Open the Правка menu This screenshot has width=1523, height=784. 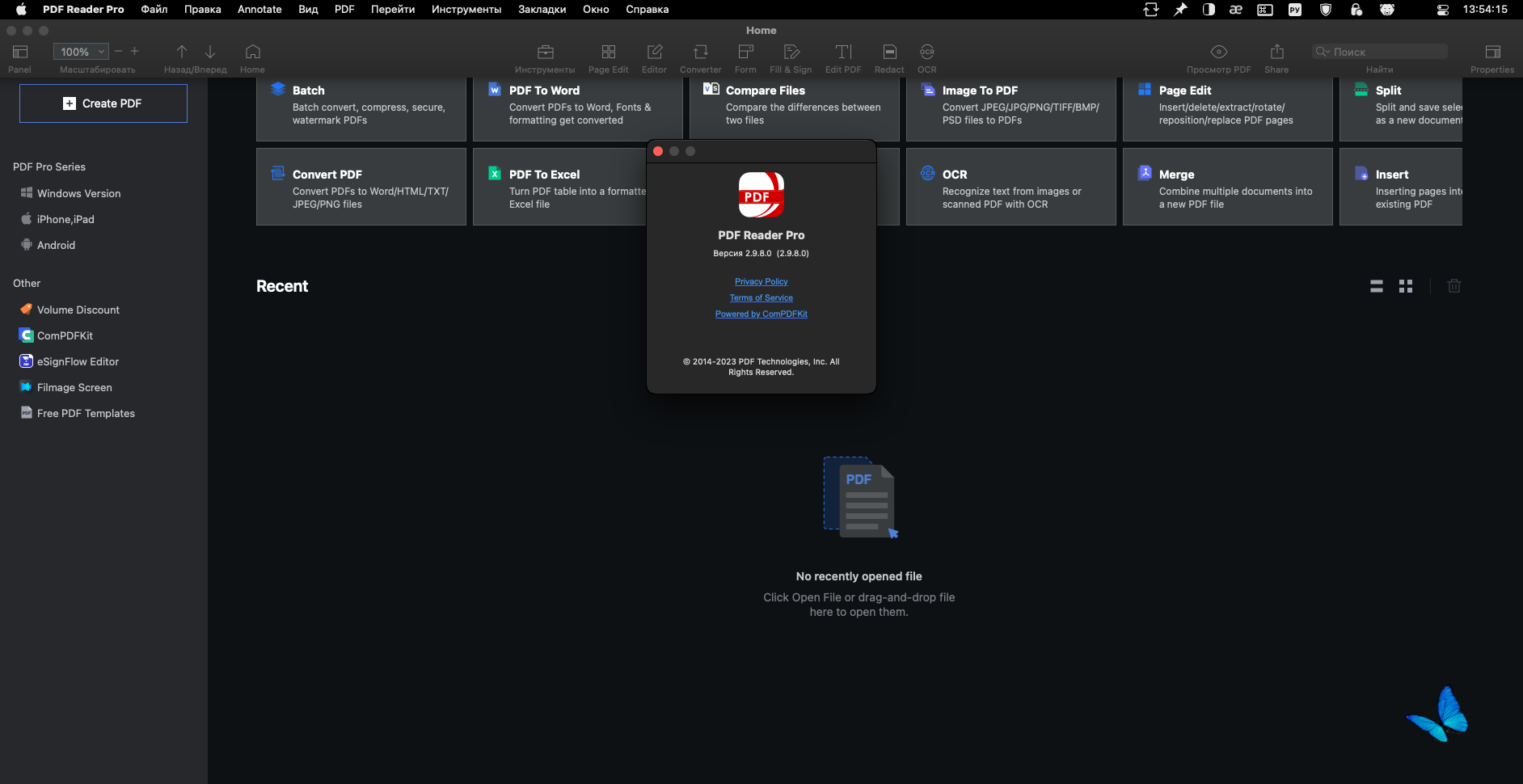[203, 10]
